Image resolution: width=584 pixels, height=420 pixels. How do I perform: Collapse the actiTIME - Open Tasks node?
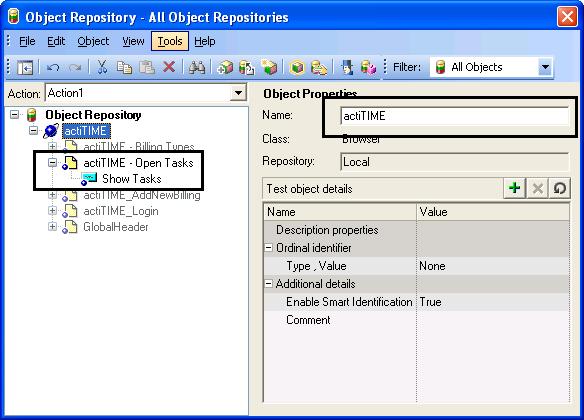click(53, 163)
